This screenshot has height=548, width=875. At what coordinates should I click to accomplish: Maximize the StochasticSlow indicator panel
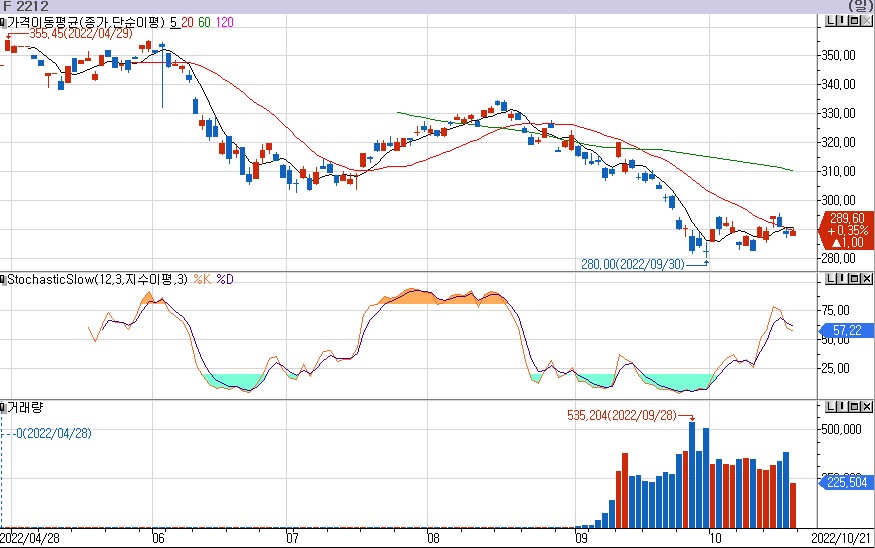(854, 278)
